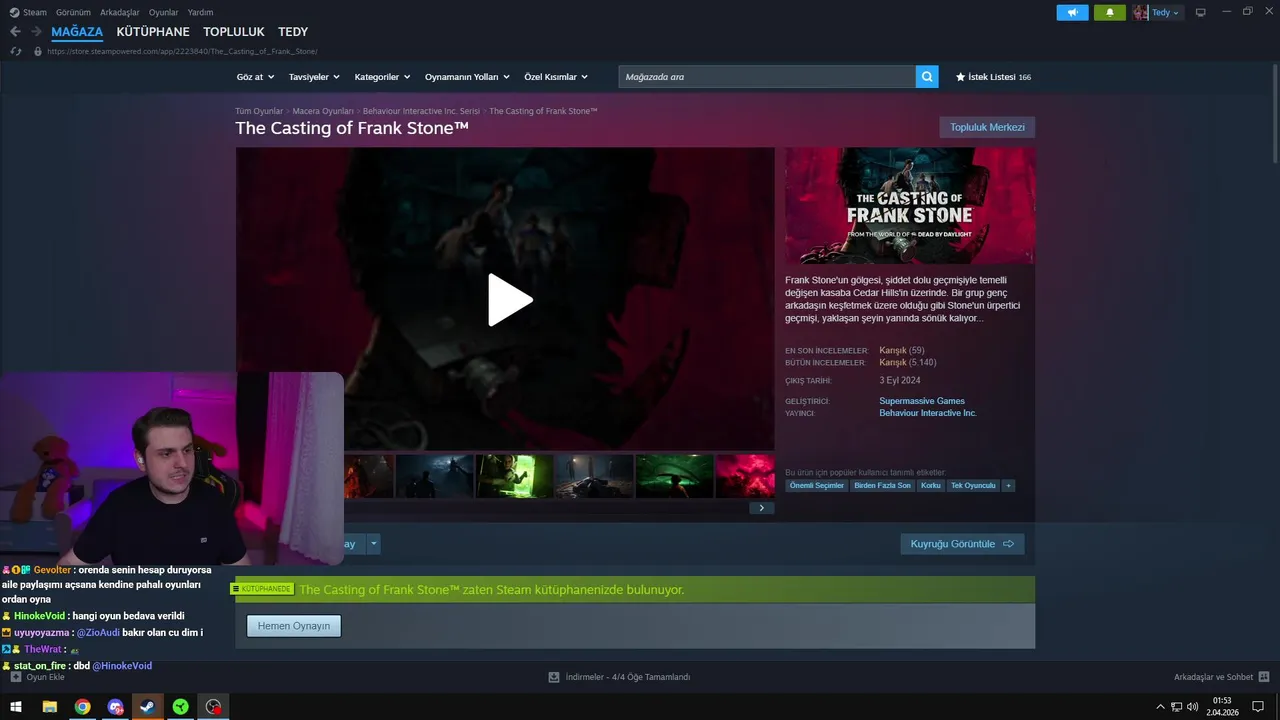Open the Görünüm menu

coord(73,12)
